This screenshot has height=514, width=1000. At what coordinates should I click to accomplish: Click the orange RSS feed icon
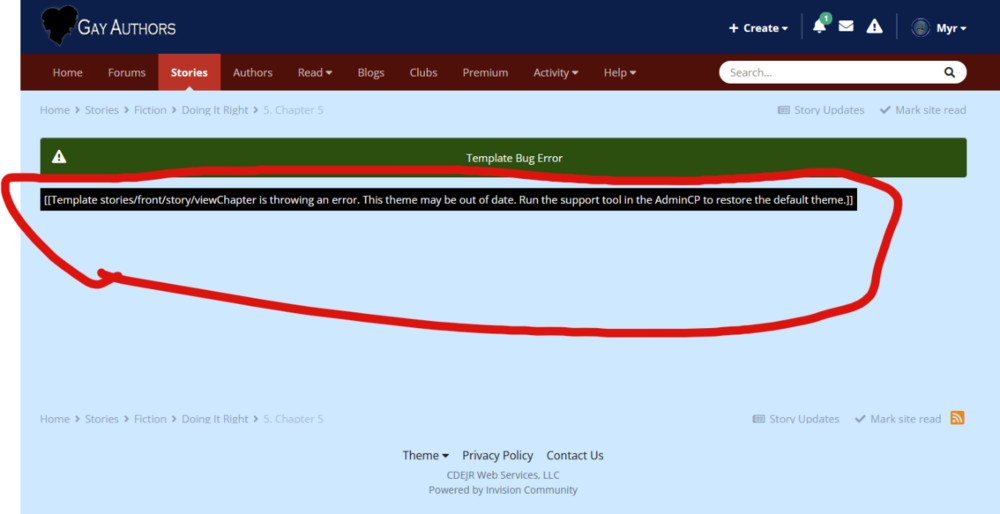point(957,418)
